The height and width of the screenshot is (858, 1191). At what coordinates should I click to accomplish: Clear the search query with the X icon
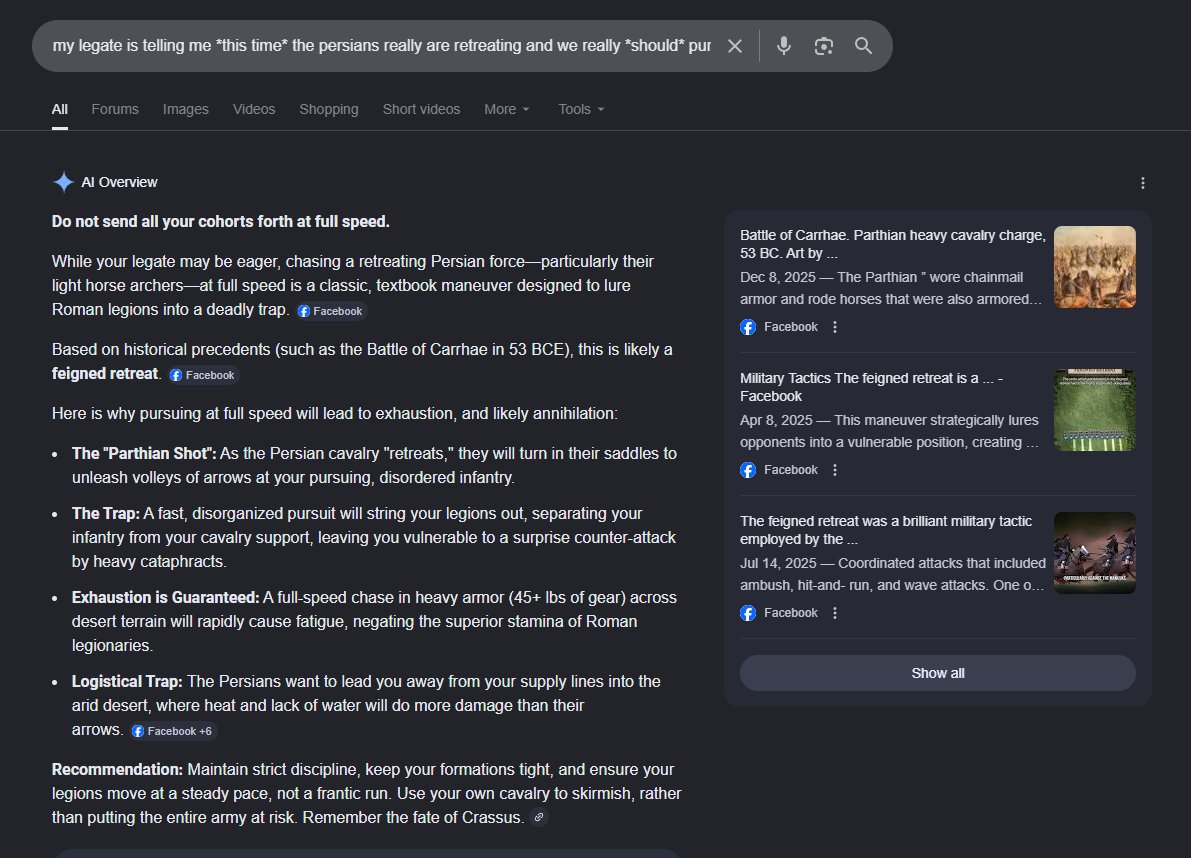coord(735,46)
